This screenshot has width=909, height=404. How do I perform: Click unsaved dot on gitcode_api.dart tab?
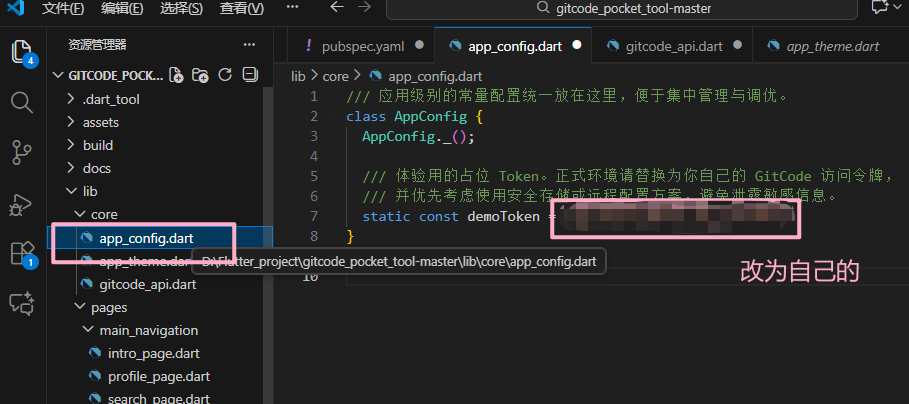tap(737, 45)
